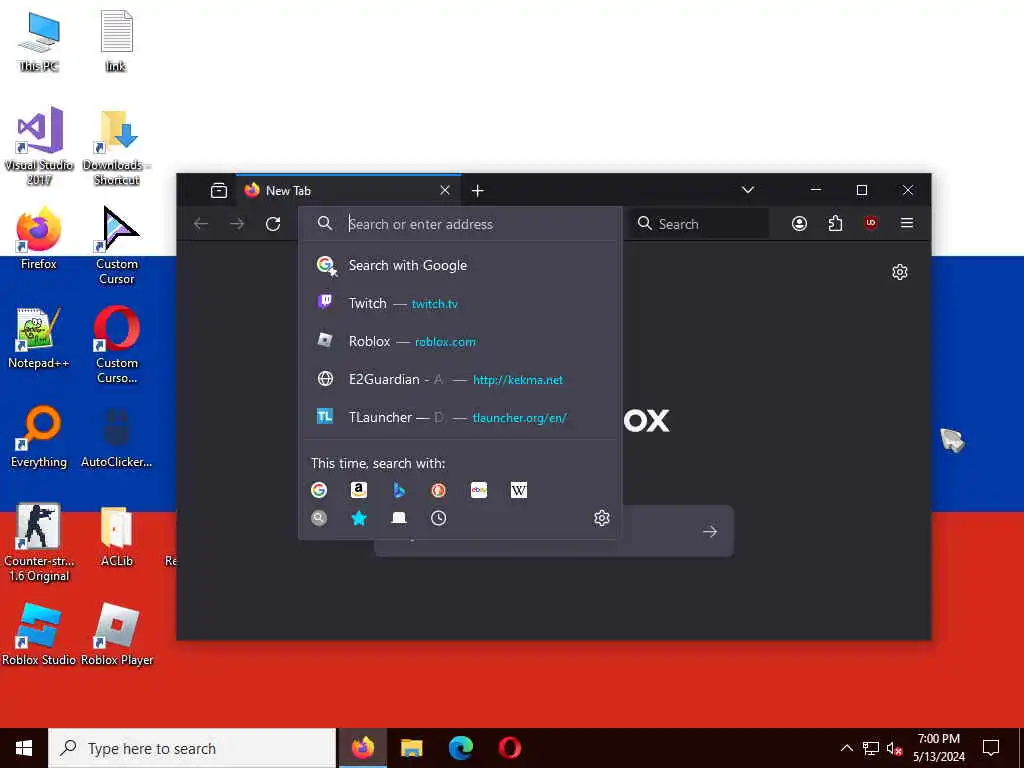Search this time with Google icon

point(319,490)
